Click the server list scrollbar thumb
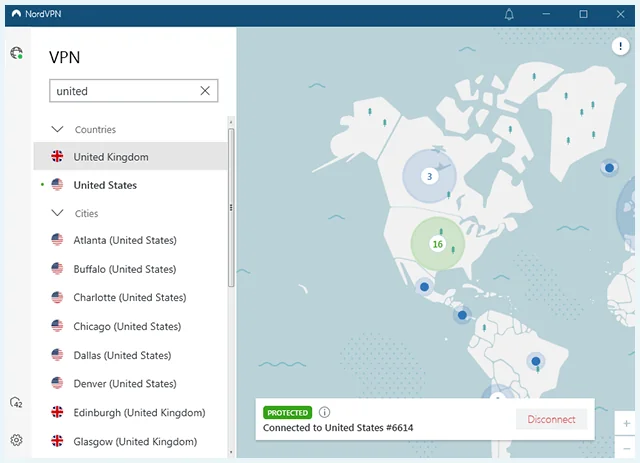The image size is (640, 463). click(x=231, y=208)
